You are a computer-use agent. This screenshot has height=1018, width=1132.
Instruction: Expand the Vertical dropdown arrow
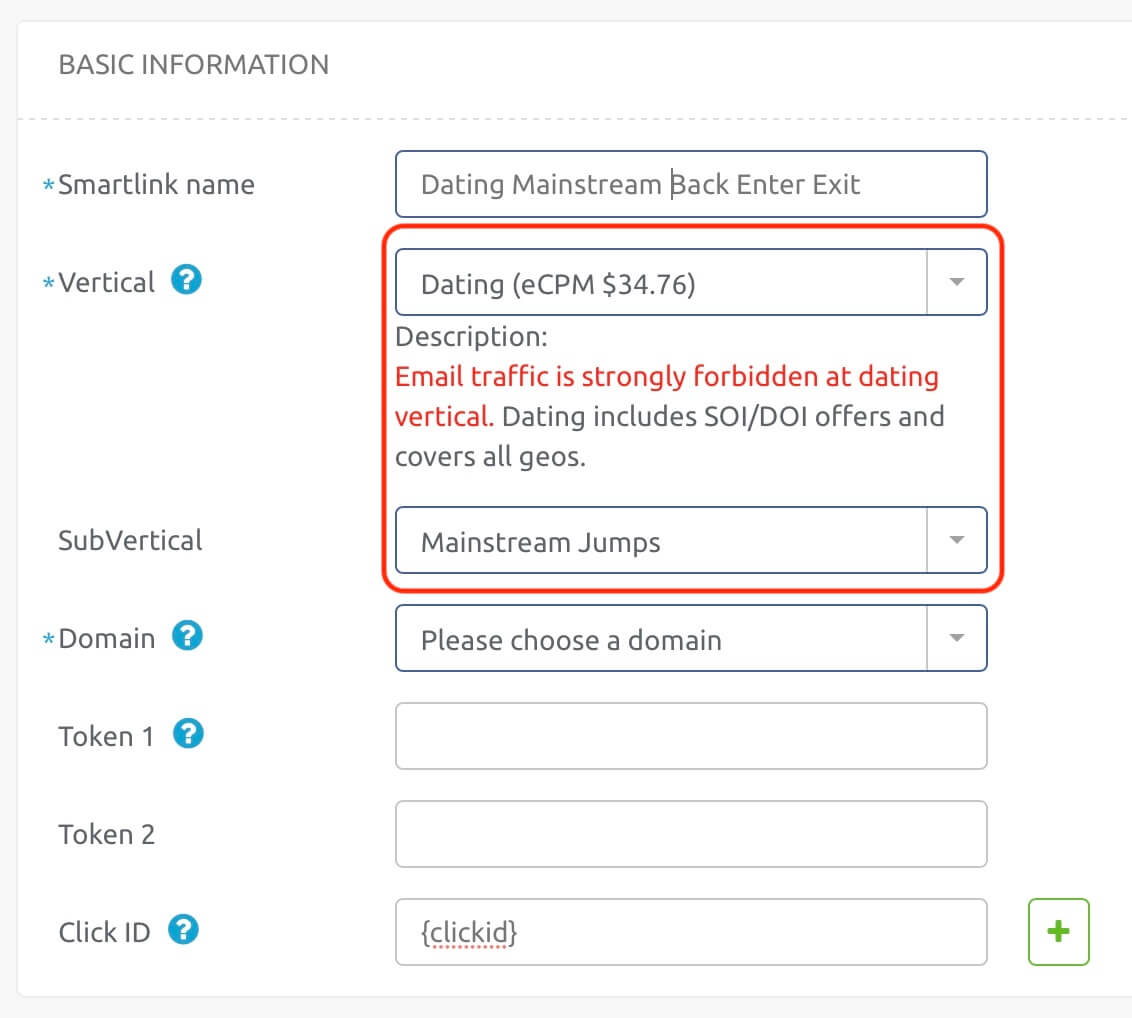point(957,282)
